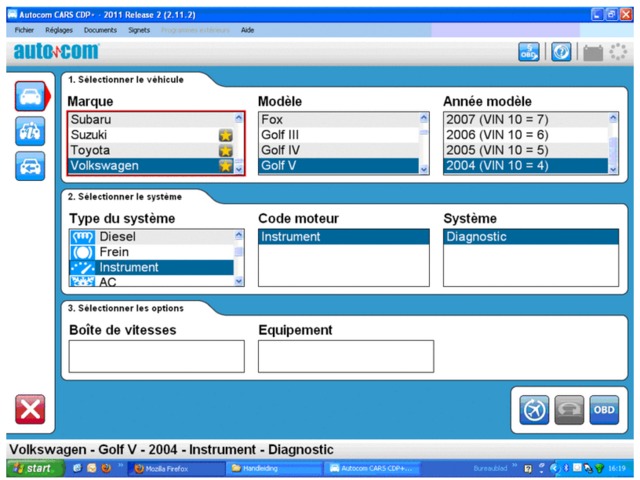Choose Fox in Modèle list
This screenshot has height=480, width=640.
(339, 120)
